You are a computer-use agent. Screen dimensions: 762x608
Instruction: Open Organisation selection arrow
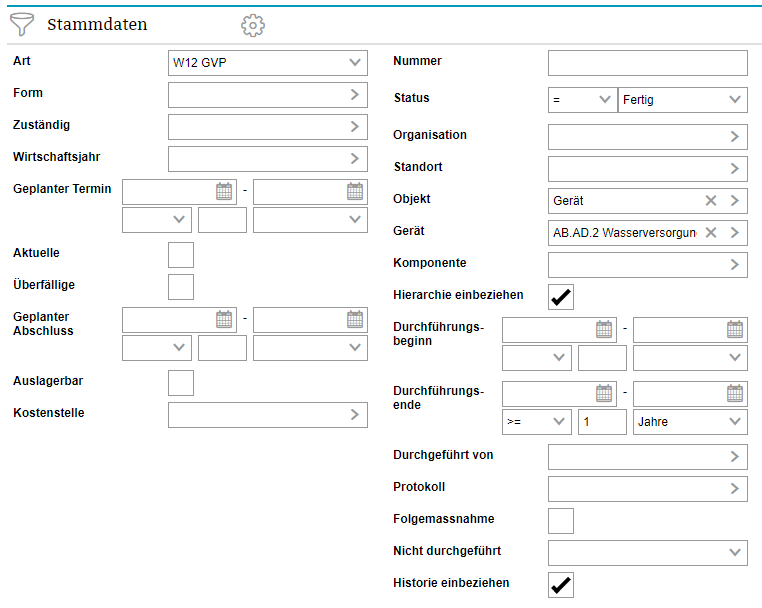pyautogui.click(x=735, y=137)
